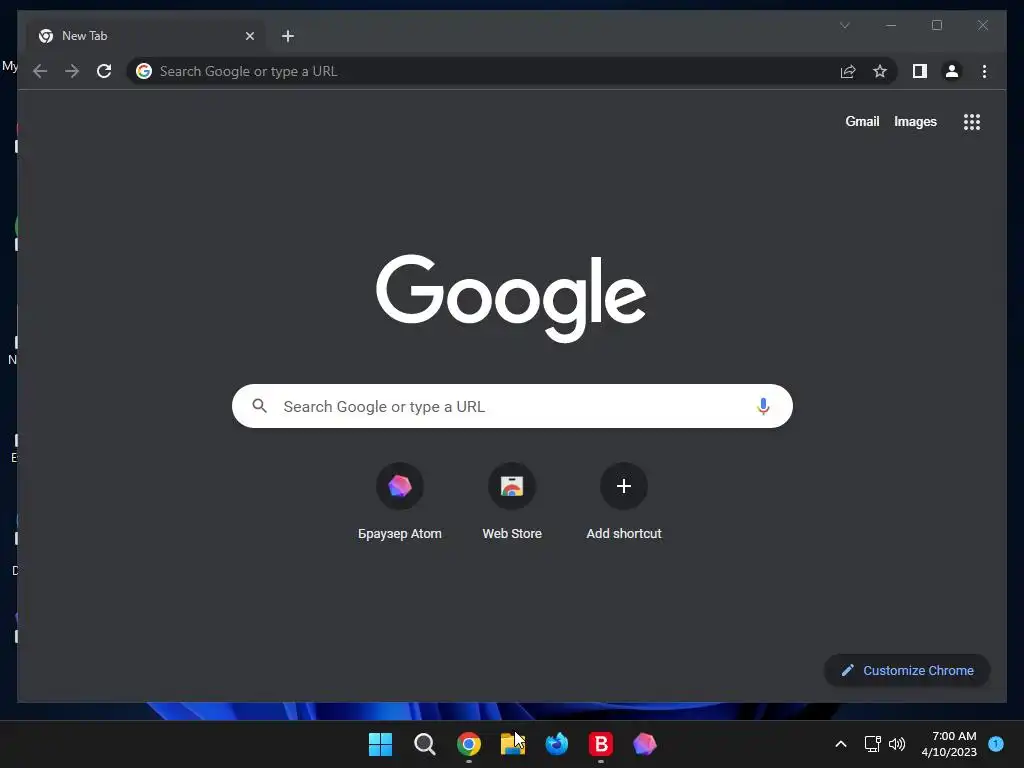The width and height of the screenshot is (1024, 768).
Task: Go forward with the forward arrow
Action: [x=72, y=71]
